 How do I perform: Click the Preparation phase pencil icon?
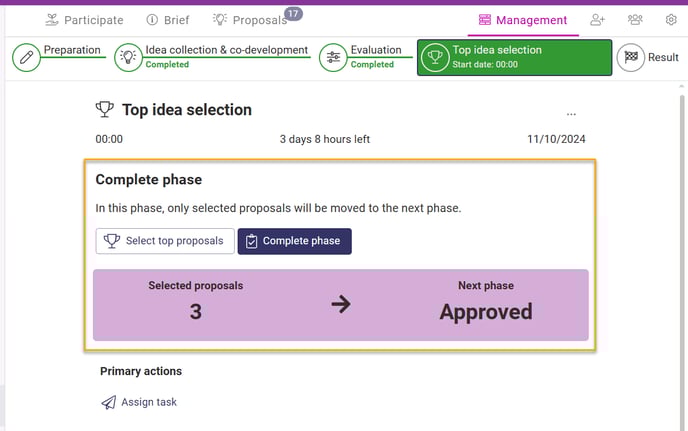point(26,57)
